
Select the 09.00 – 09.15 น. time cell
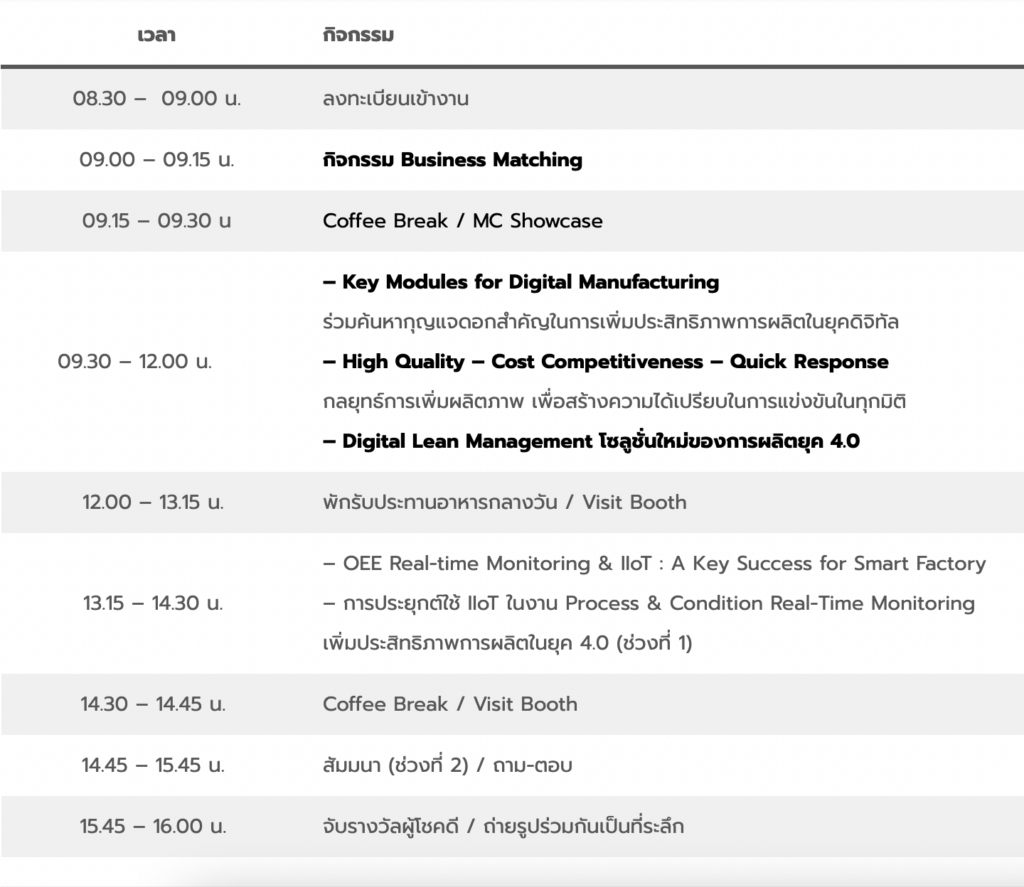pyautogui.click(x=157, y=160)
